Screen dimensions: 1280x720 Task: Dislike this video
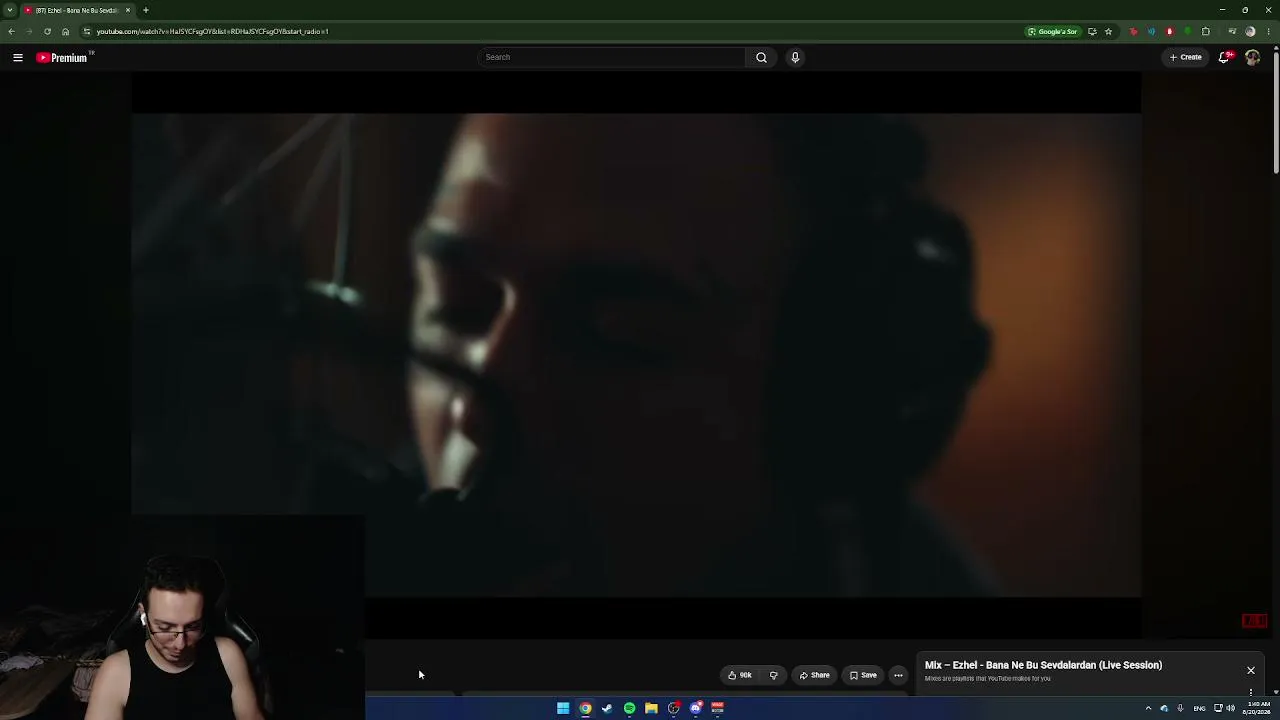pyautogui.click(x=773, y=675)
